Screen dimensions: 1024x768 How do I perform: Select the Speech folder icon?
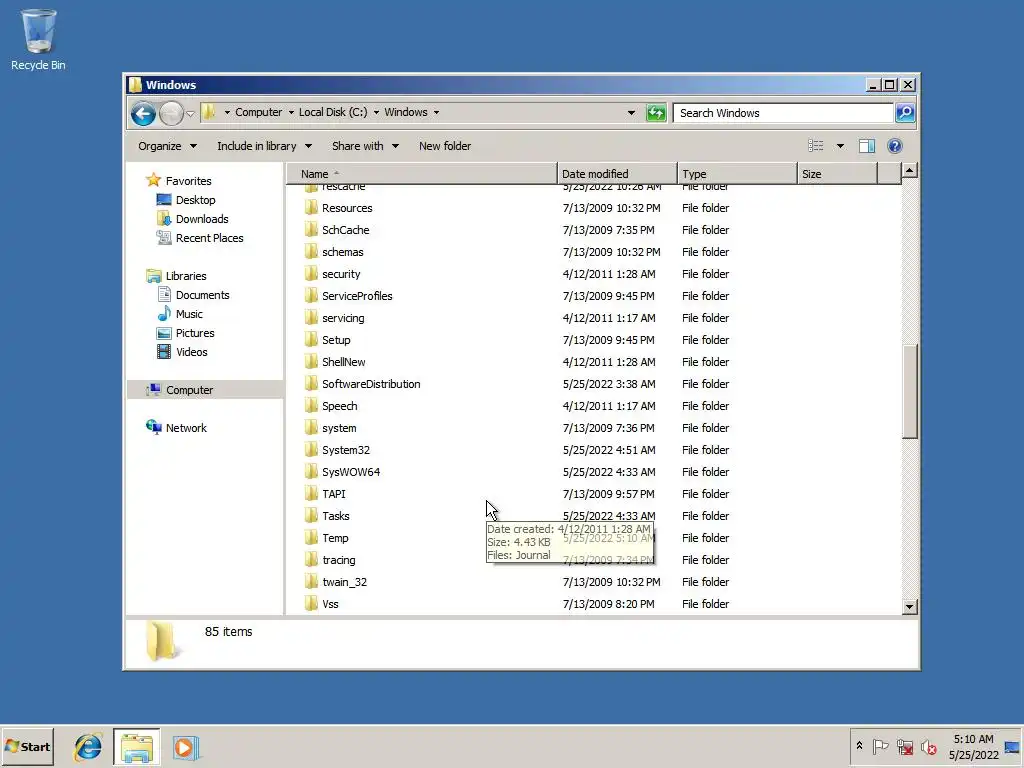pos(311,406)
